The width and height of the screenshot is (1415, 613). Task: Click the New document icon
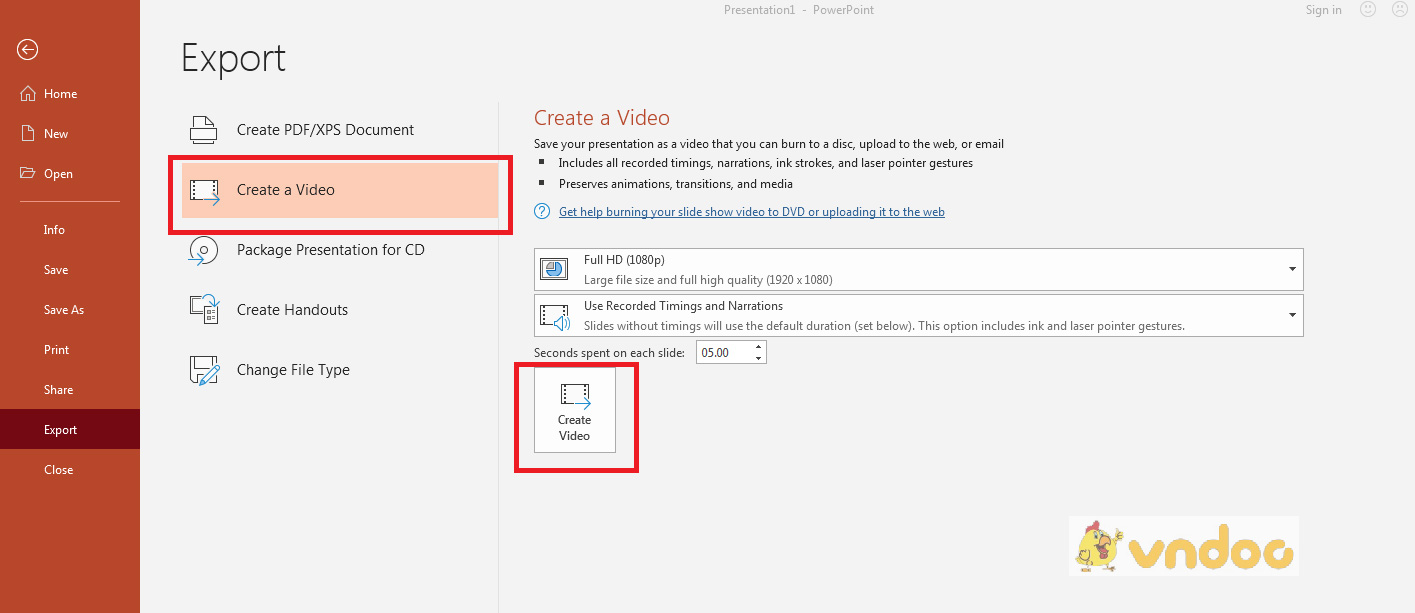pos(27,133)
